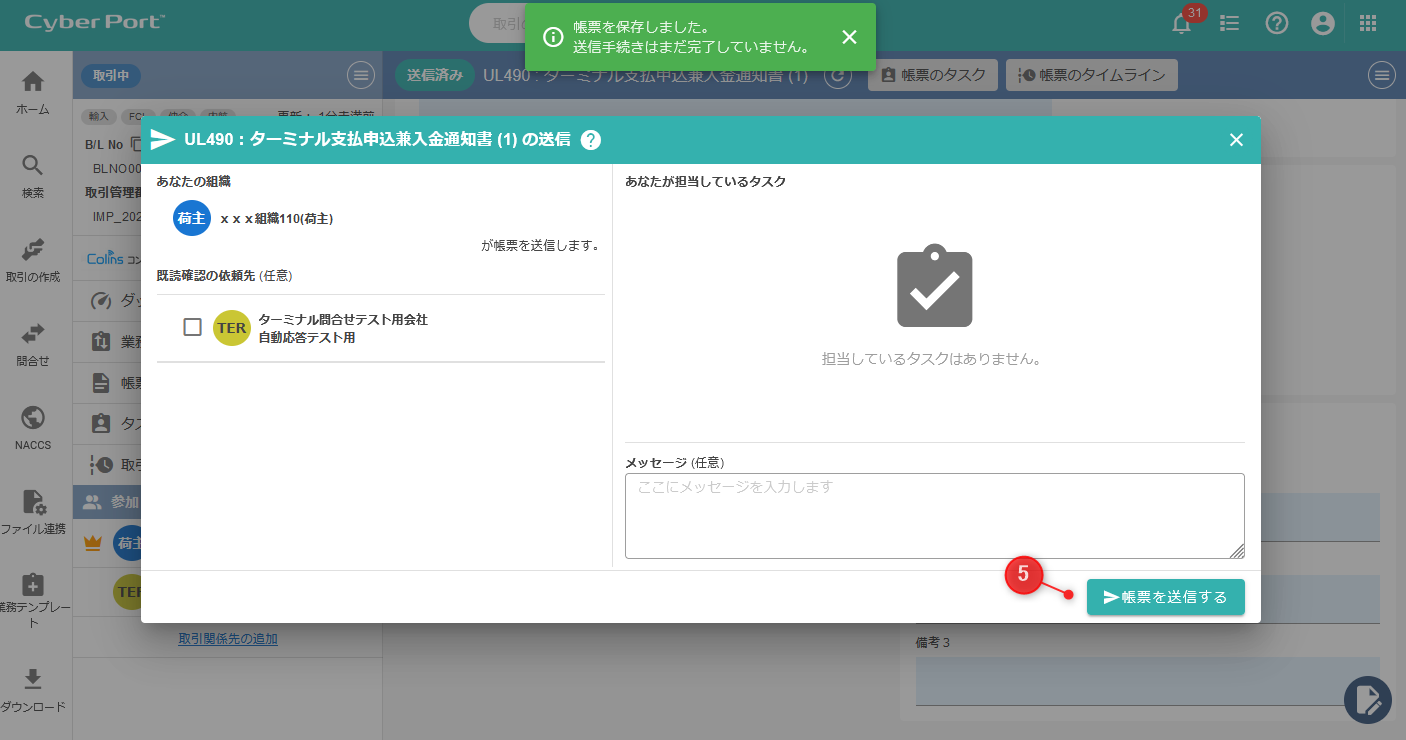Viewport: 1406px width, 740px height.
Task: Click the メッセージ text input area
Action: 934,515
